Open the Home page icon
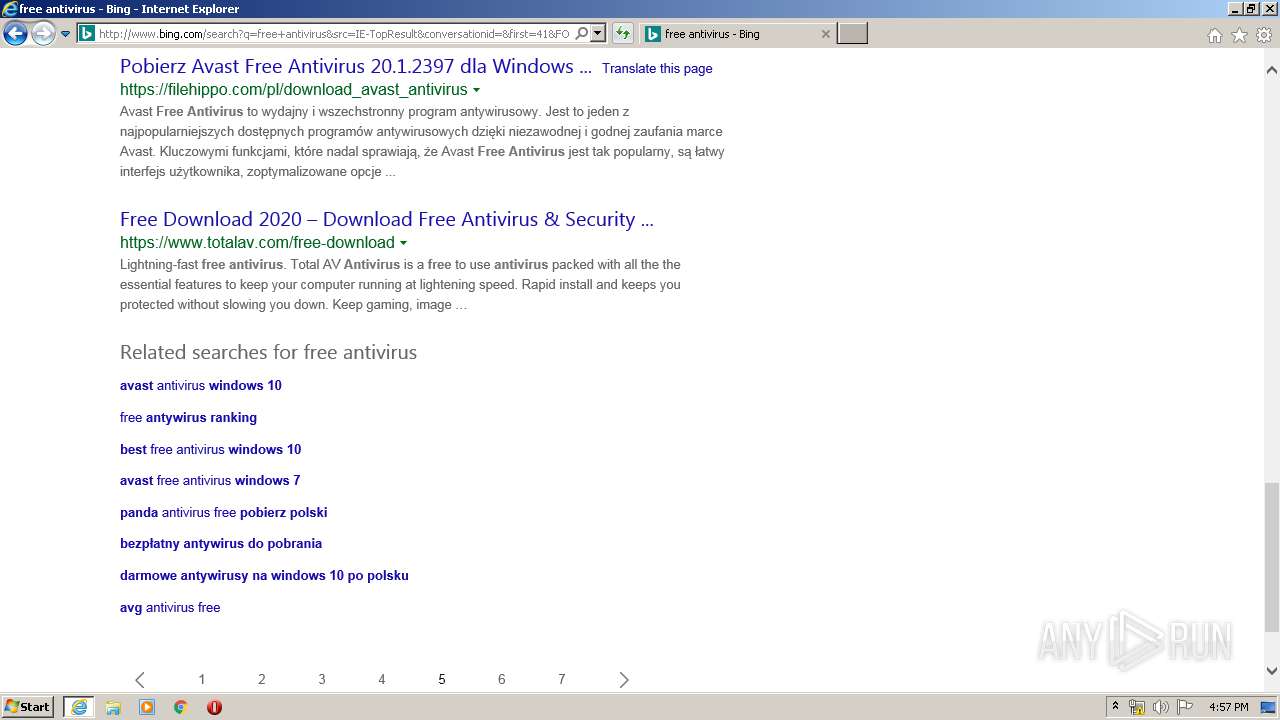The height and width of the screenshot is (720, 1280). click(x=1214, y=35)
